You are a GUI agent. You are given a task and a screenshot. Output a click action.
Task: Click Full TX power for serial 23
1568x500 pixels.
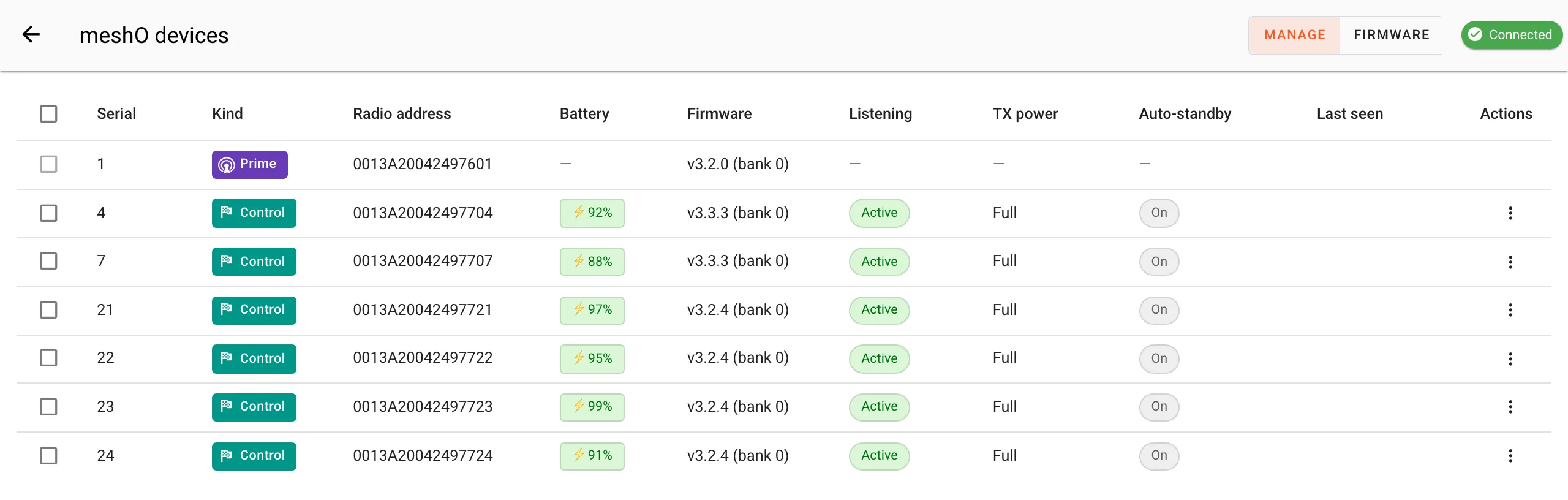(1005, 407)
